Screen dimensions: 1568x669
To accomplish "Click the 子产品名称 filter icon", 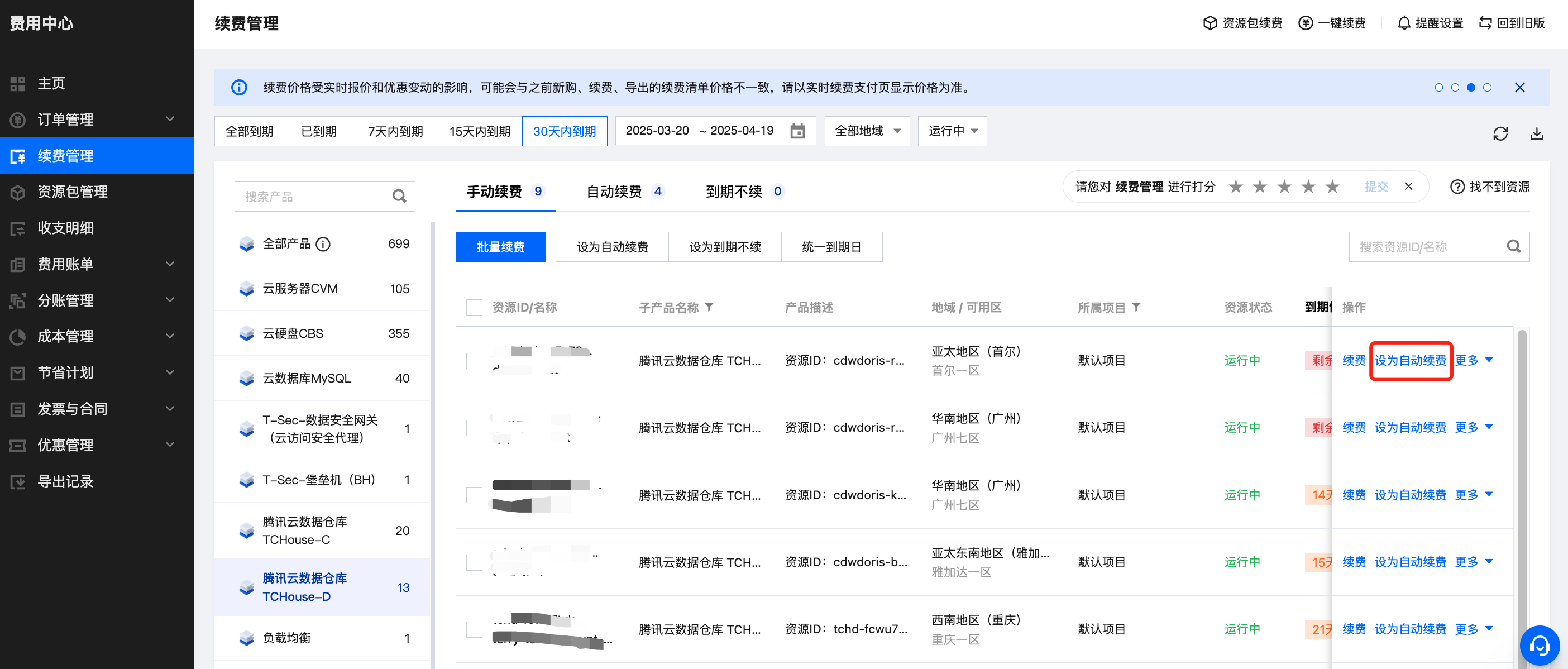I will point(709,307).
